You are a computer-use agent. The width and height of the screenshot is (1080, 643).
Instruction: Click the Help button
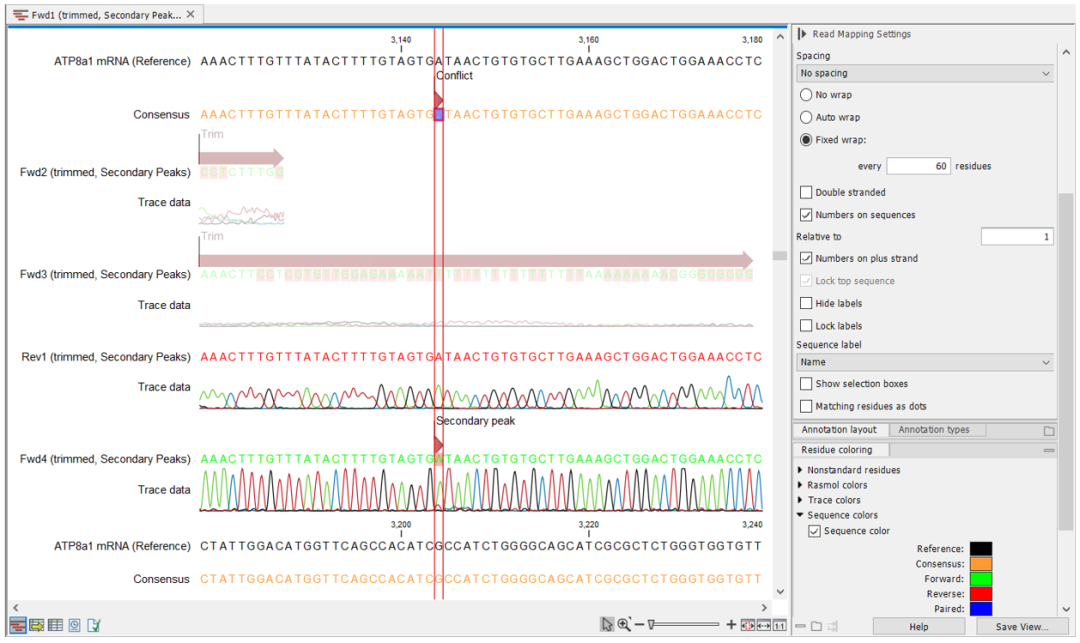[918, 626]
